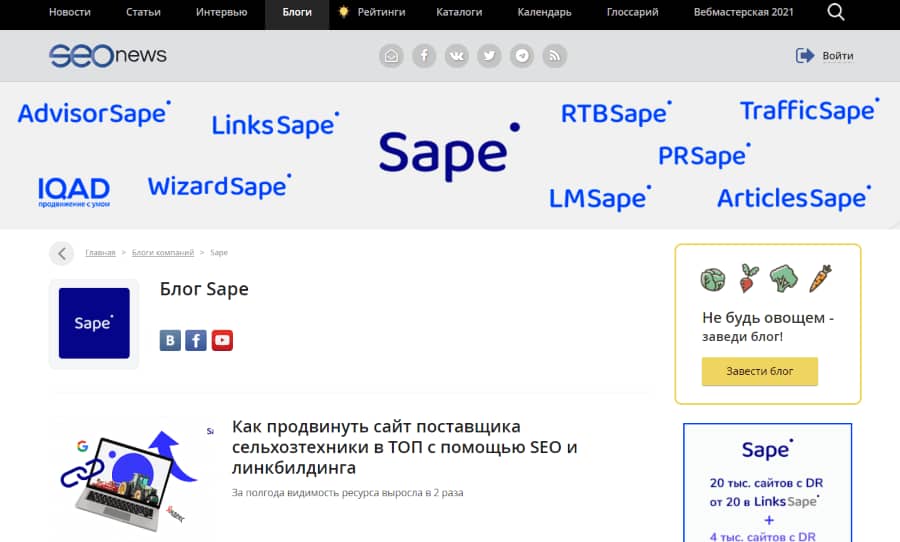
Task: Click the Sape sidebar ad banner
Action: tap(767, 483)
